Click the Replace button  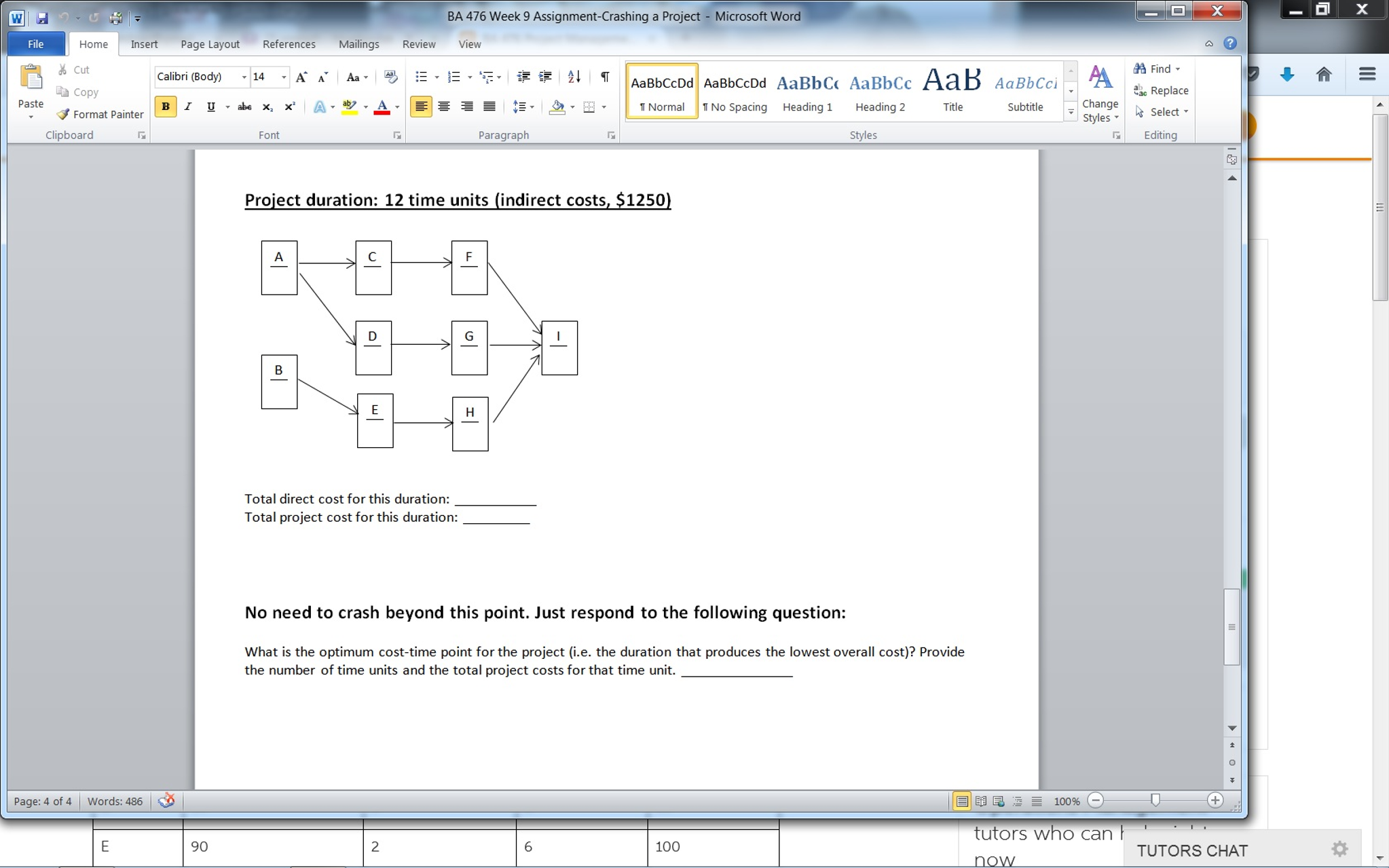coord(1161,90)
